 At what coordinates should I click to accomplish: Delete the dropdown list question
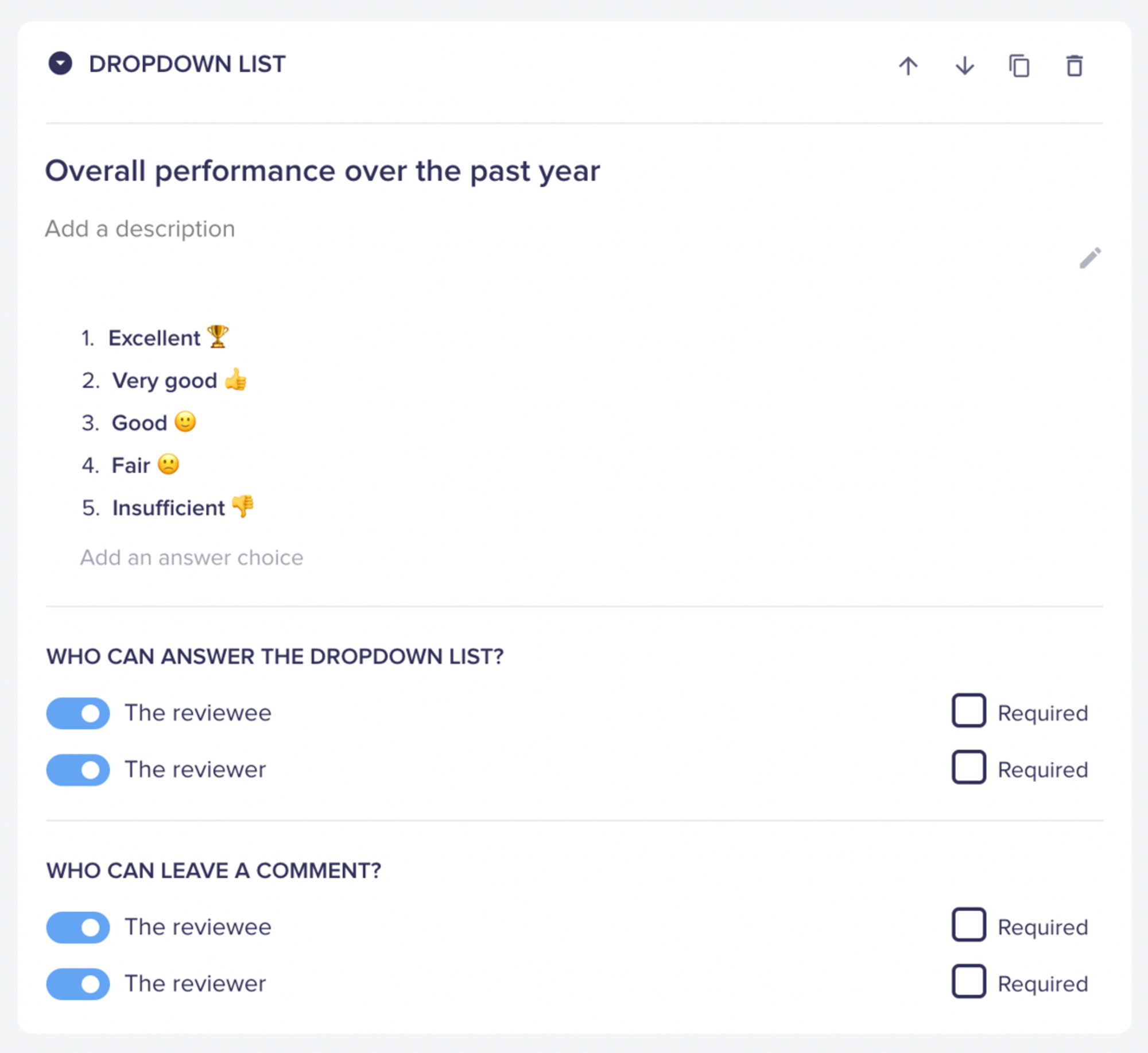click(x=1075, y=66)
